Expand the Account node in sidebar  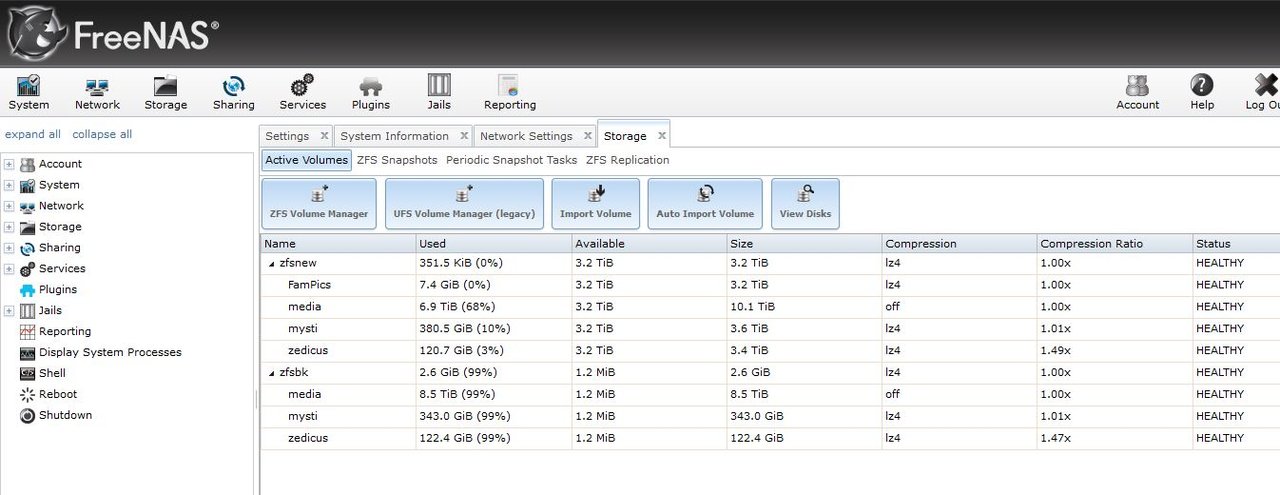coord(9,164)
